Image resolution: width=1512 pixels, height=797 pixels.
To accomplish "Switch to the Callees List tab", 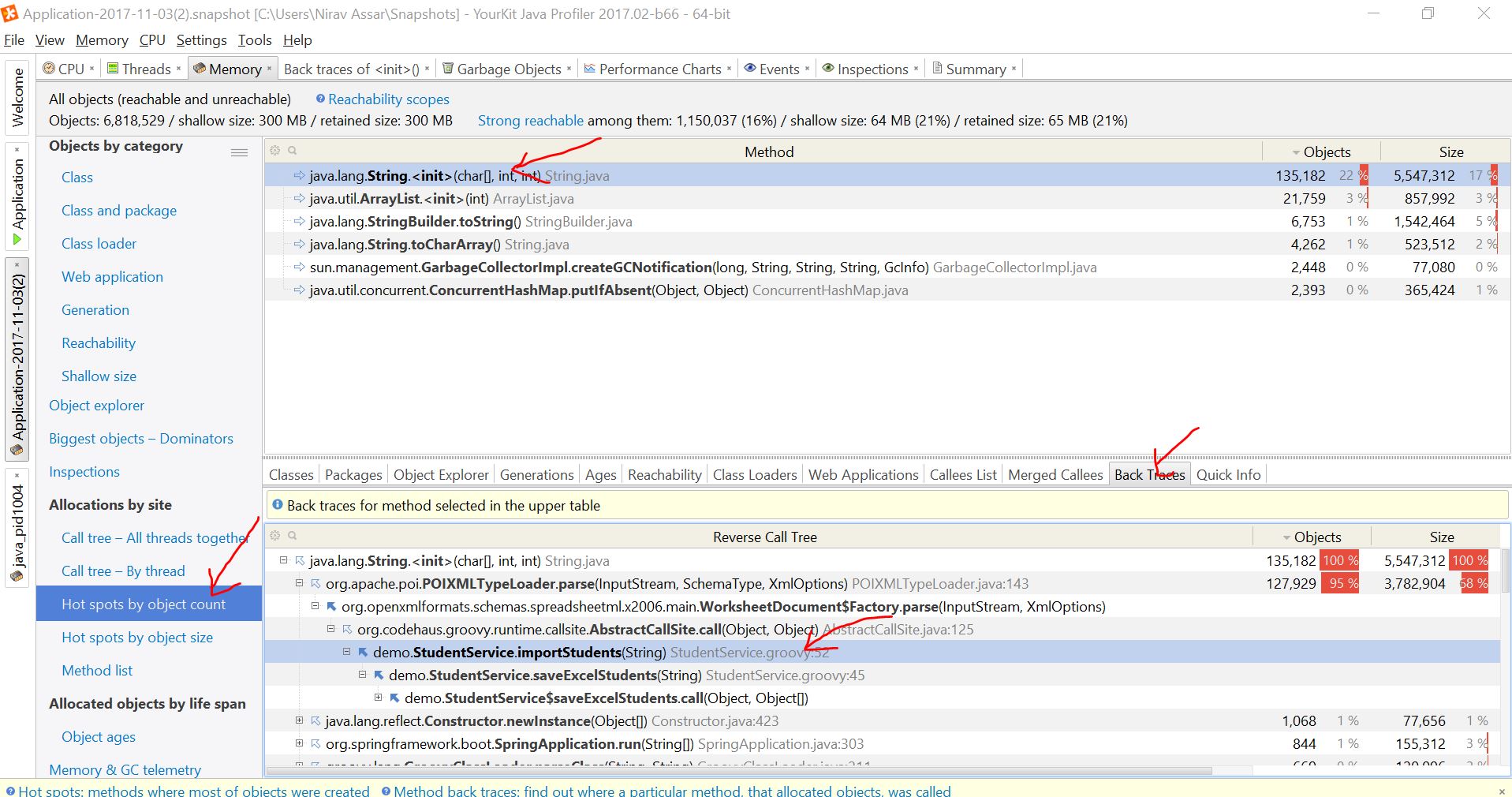I will (963, 474).
